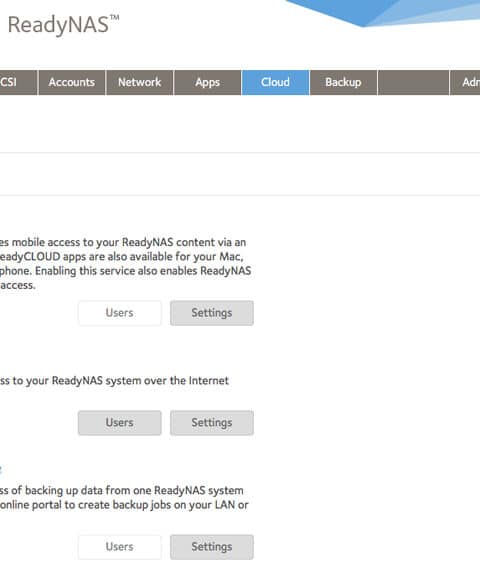Click the ReadyNAS logo title

(63, 25)
